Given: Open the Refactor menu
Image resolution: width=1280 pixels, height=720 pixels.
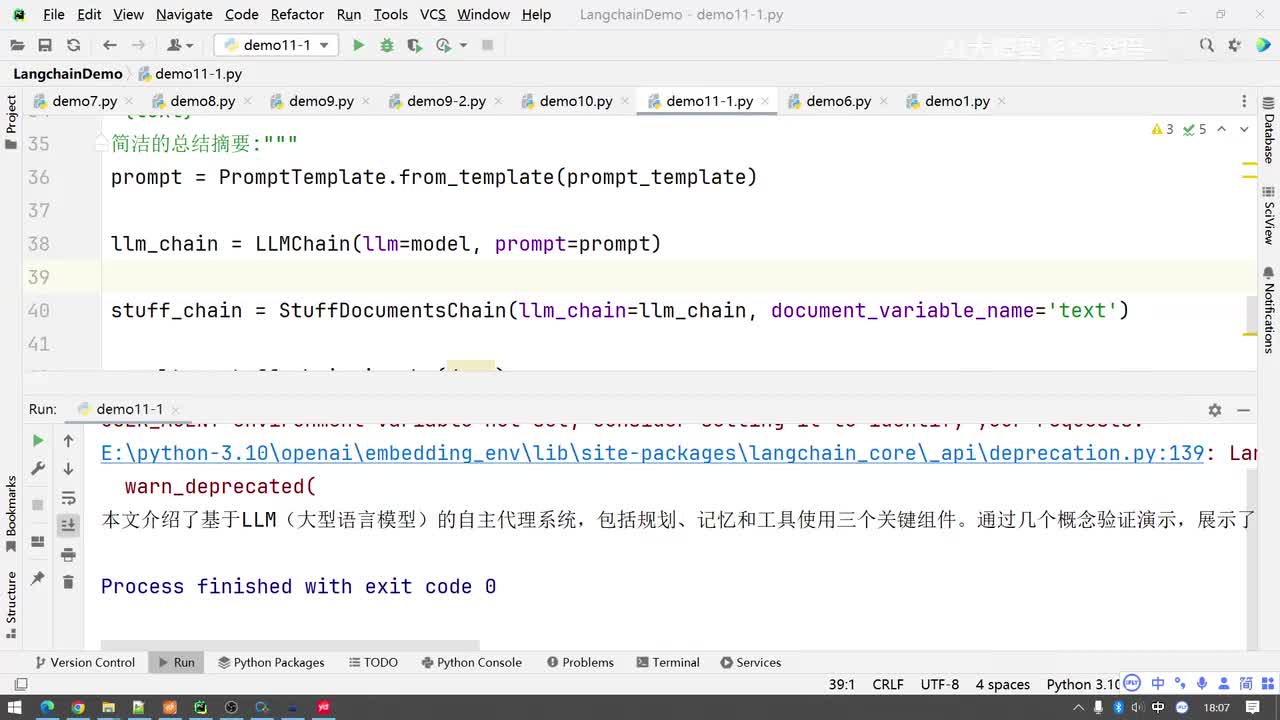Looking at the screenshot, I should 297,14.
